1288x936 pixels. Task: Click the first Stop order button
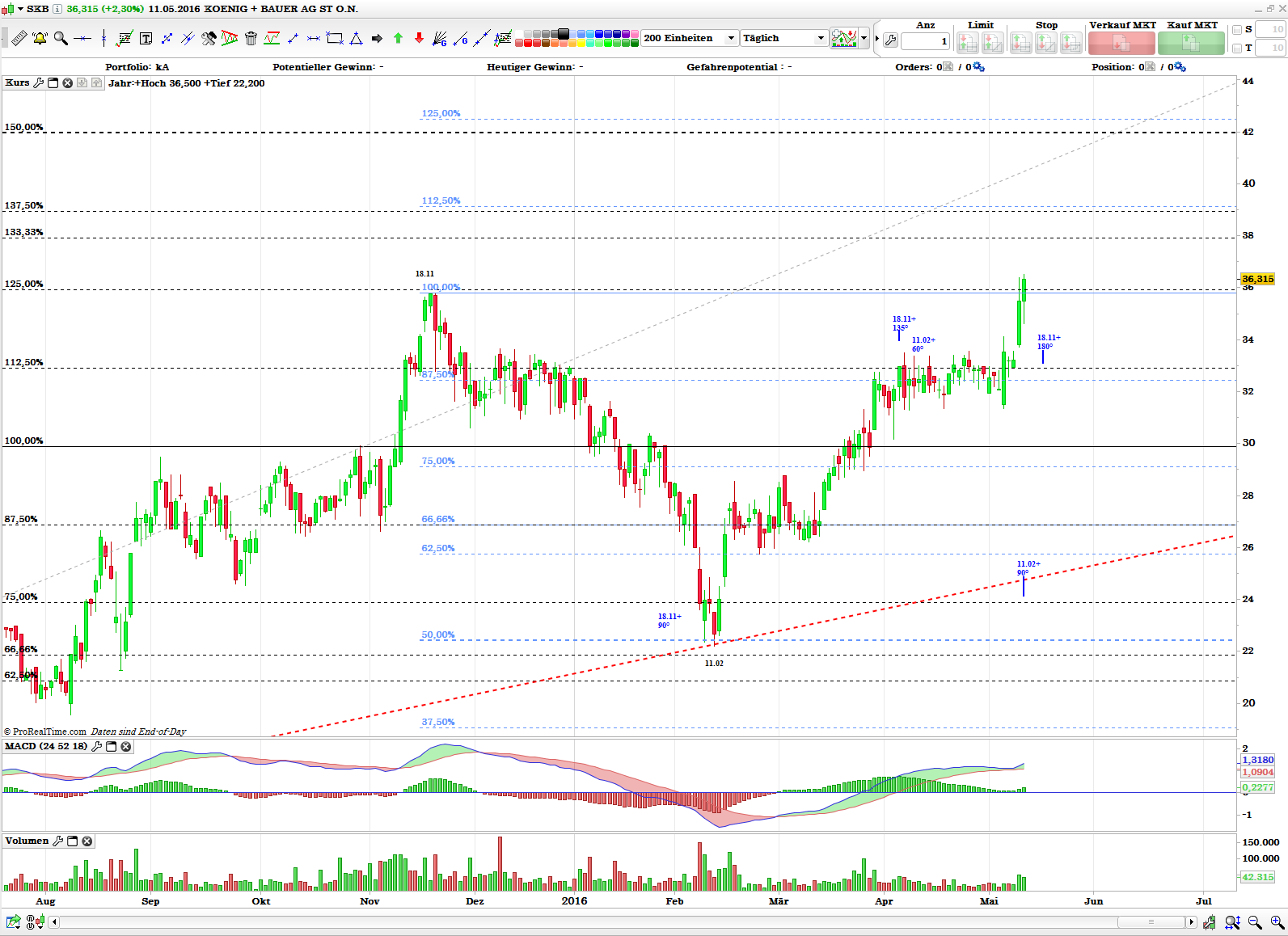tap(1021, 42)
